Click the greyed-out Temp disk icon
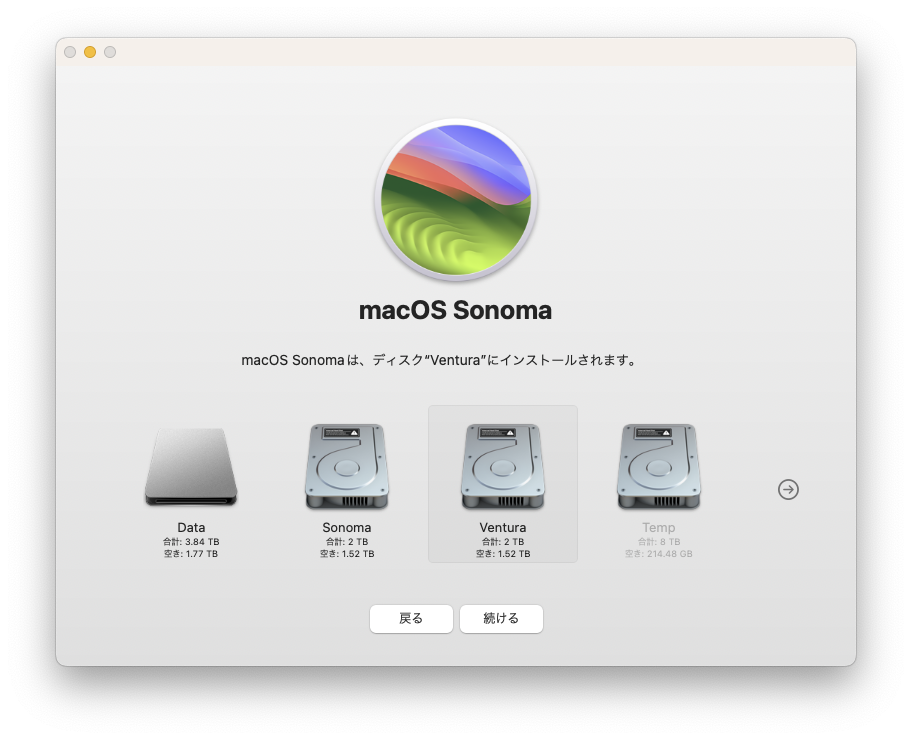Image resolution: width=912 pixels, height=740 pixels. pos(658,467)
